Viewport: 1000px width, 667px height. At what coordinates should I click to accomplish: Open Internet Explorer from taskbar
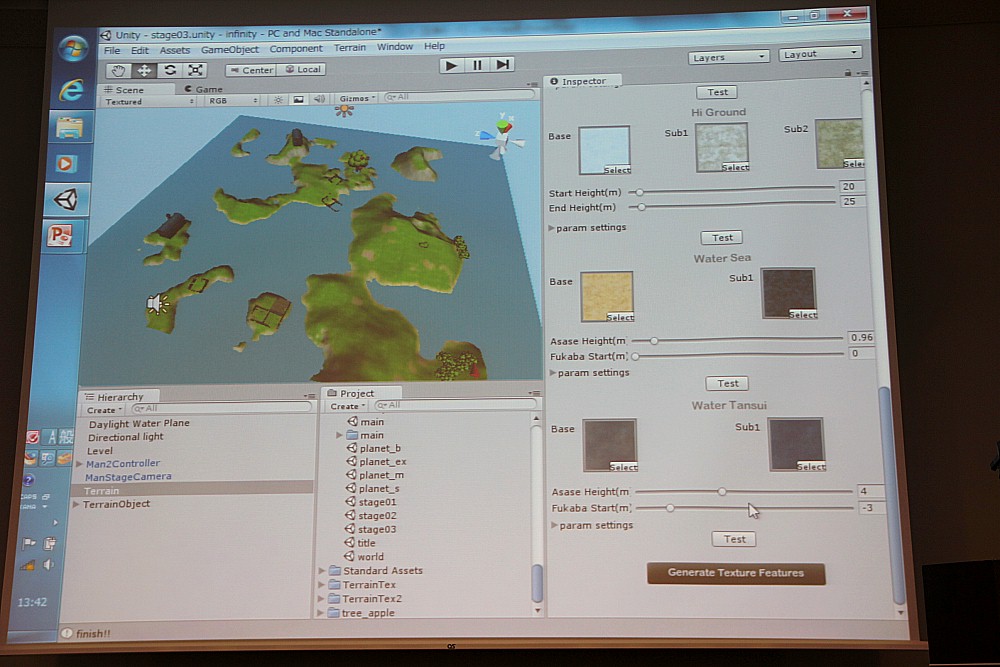[x=71, y=90]
